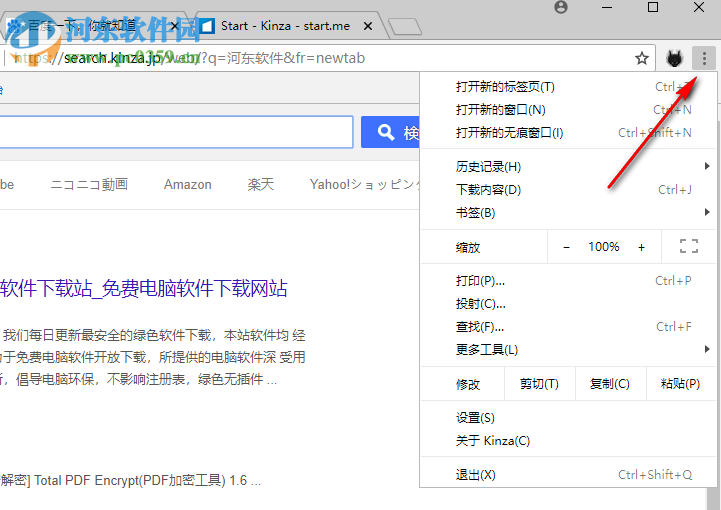Switch to the Start - Kinza - start.me tab

[285, 26]
